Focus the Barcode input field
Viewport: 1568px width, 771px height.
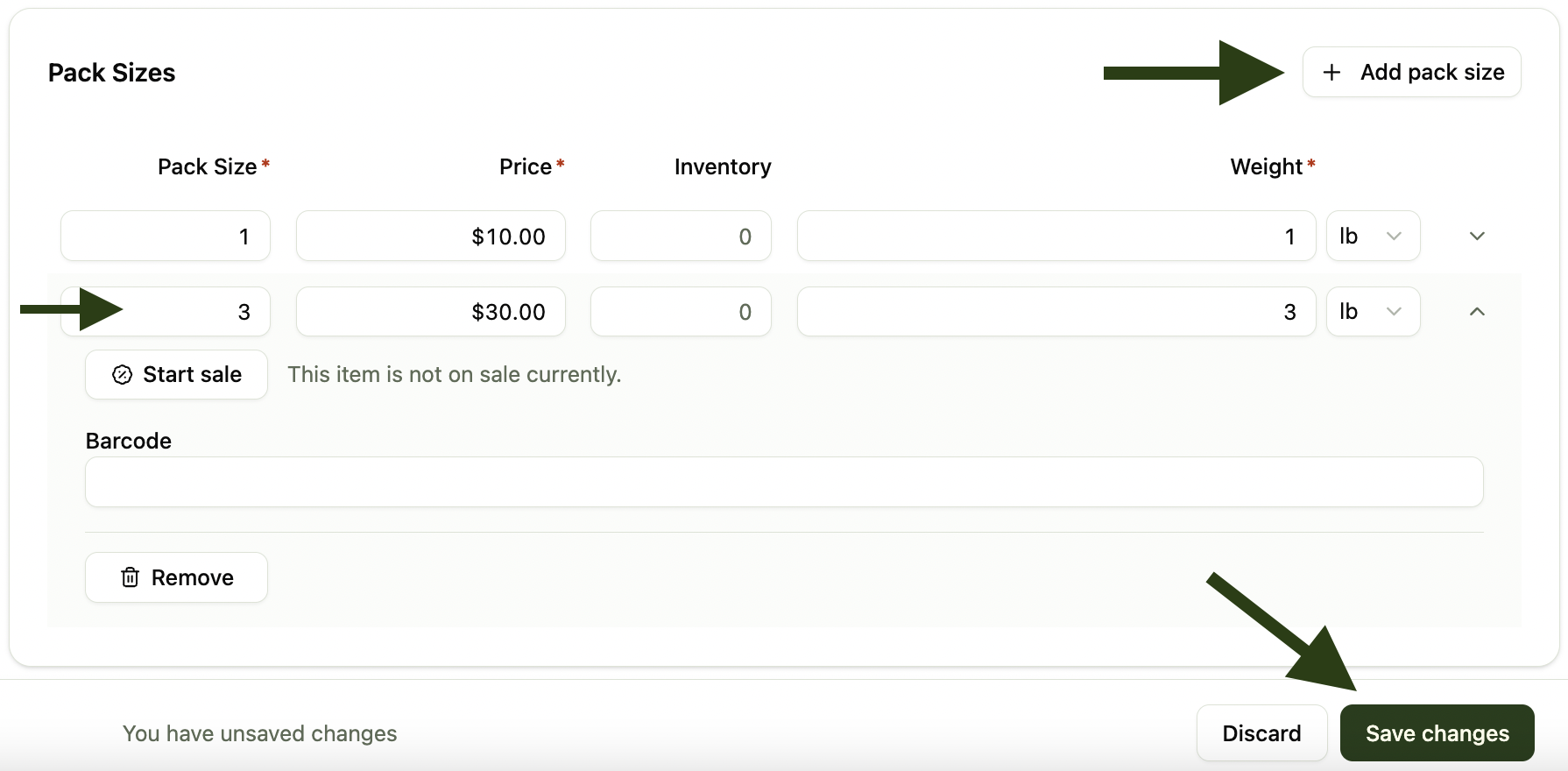tap(784, 482)
